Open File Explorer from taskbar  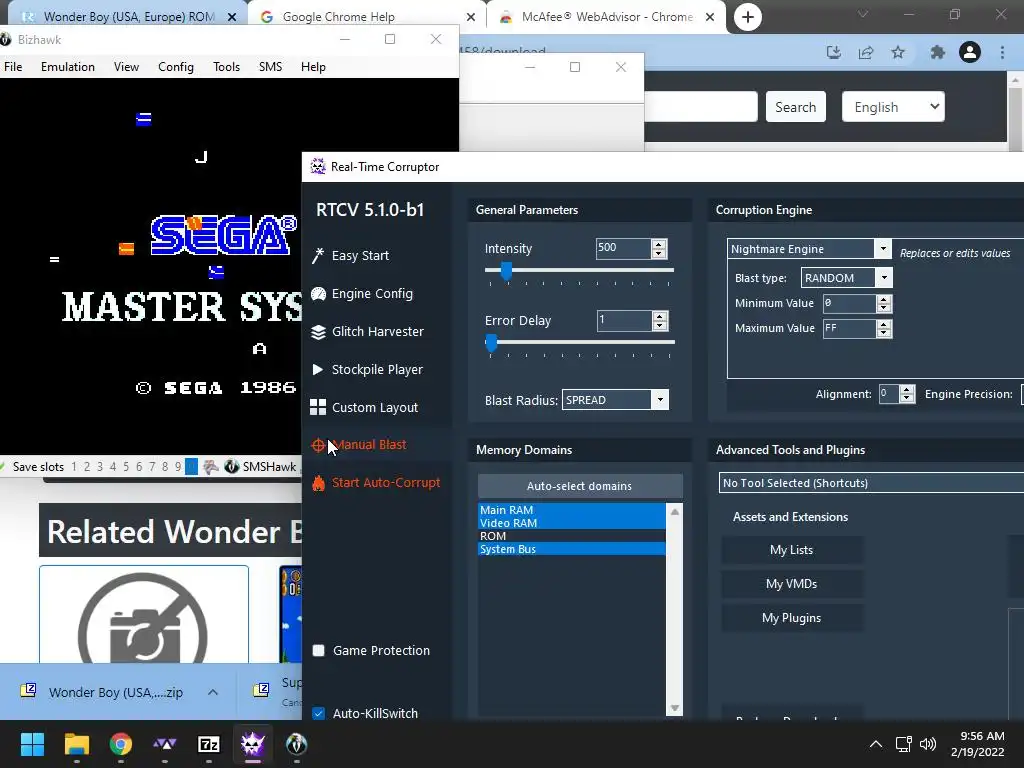76,744
